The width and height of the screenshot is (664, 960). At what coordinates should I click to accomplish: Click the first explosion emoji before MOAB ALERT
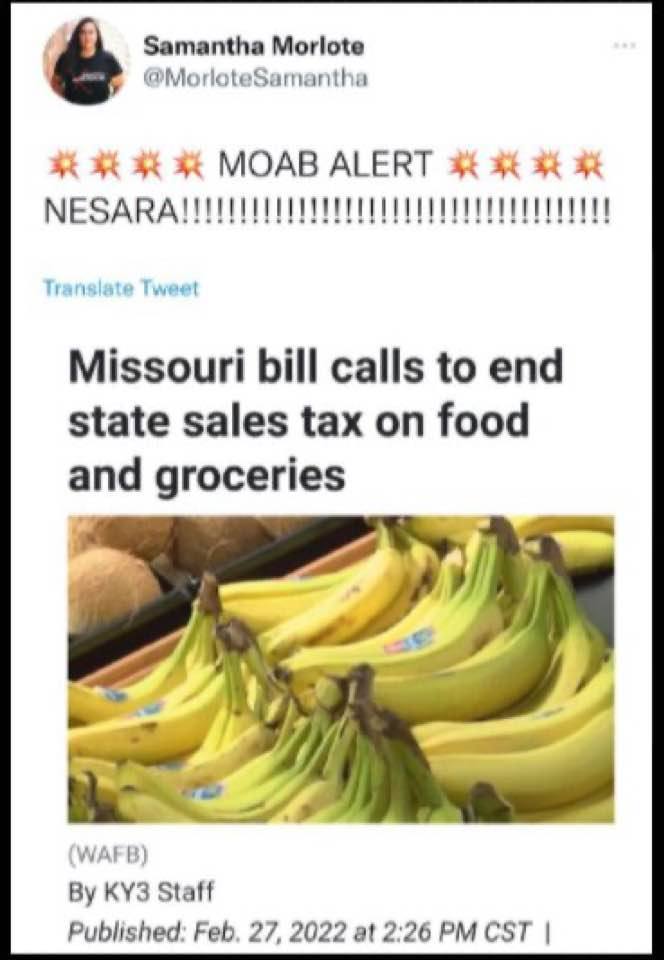[64, 164]
